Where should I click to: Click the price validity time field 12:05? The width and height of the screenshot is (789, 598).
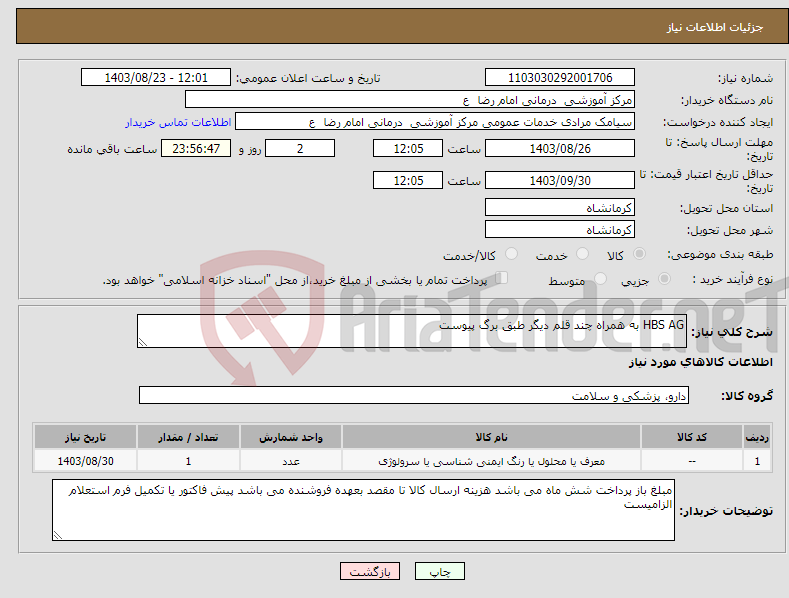[408, 180]
